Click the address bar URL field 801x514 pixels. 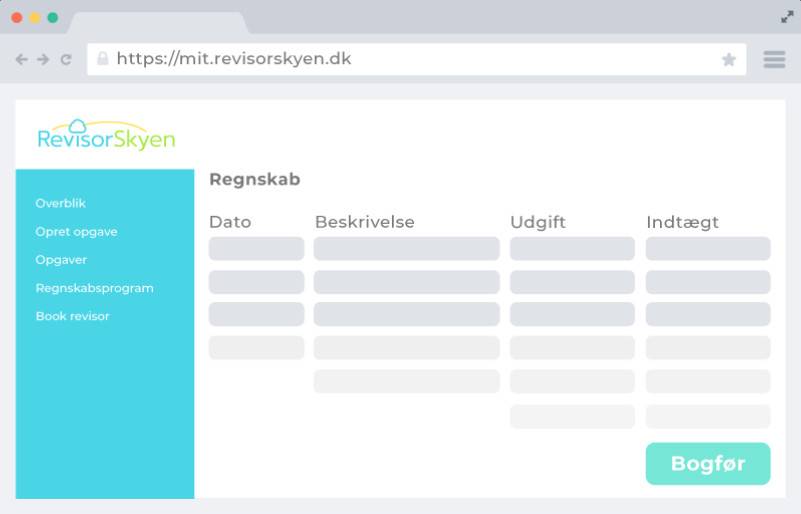[400, 59]
